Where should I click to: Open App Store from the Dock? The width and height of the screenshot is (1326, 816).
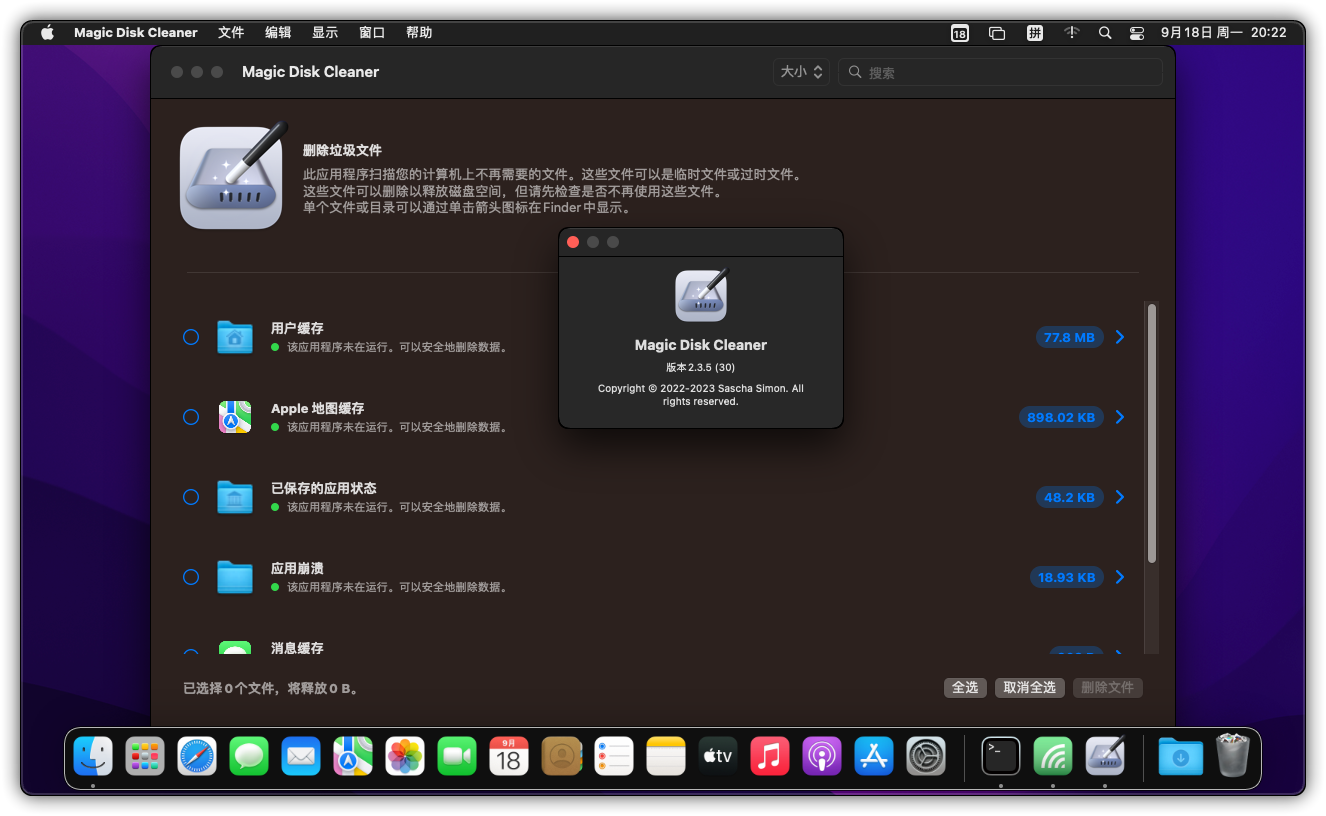tap(874, 756)
